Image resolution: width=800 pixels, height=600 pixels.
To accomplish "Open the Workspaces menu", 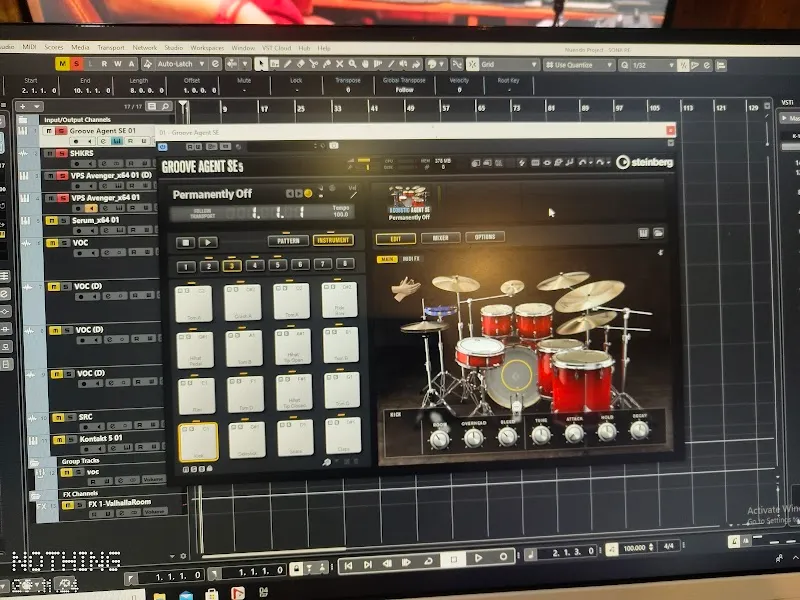I will (x=207, y=47).
